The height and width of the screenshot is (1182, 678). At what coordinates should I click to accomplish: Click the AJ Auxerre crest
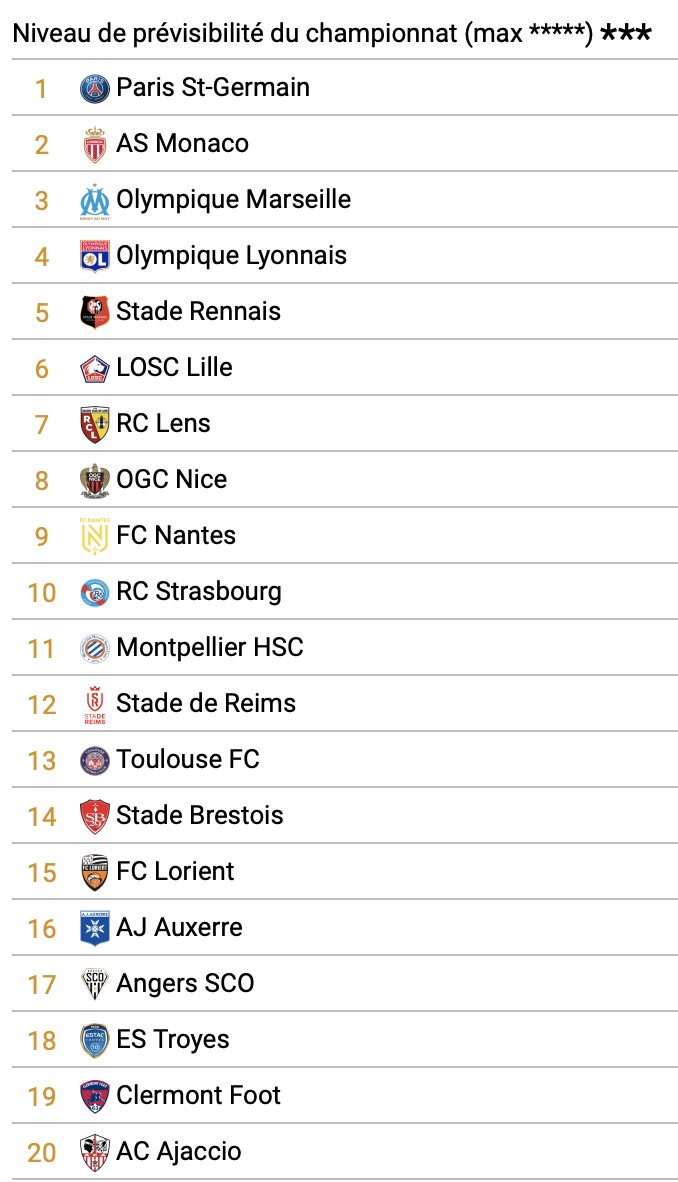pyautogui.click(x=94, y=928)
